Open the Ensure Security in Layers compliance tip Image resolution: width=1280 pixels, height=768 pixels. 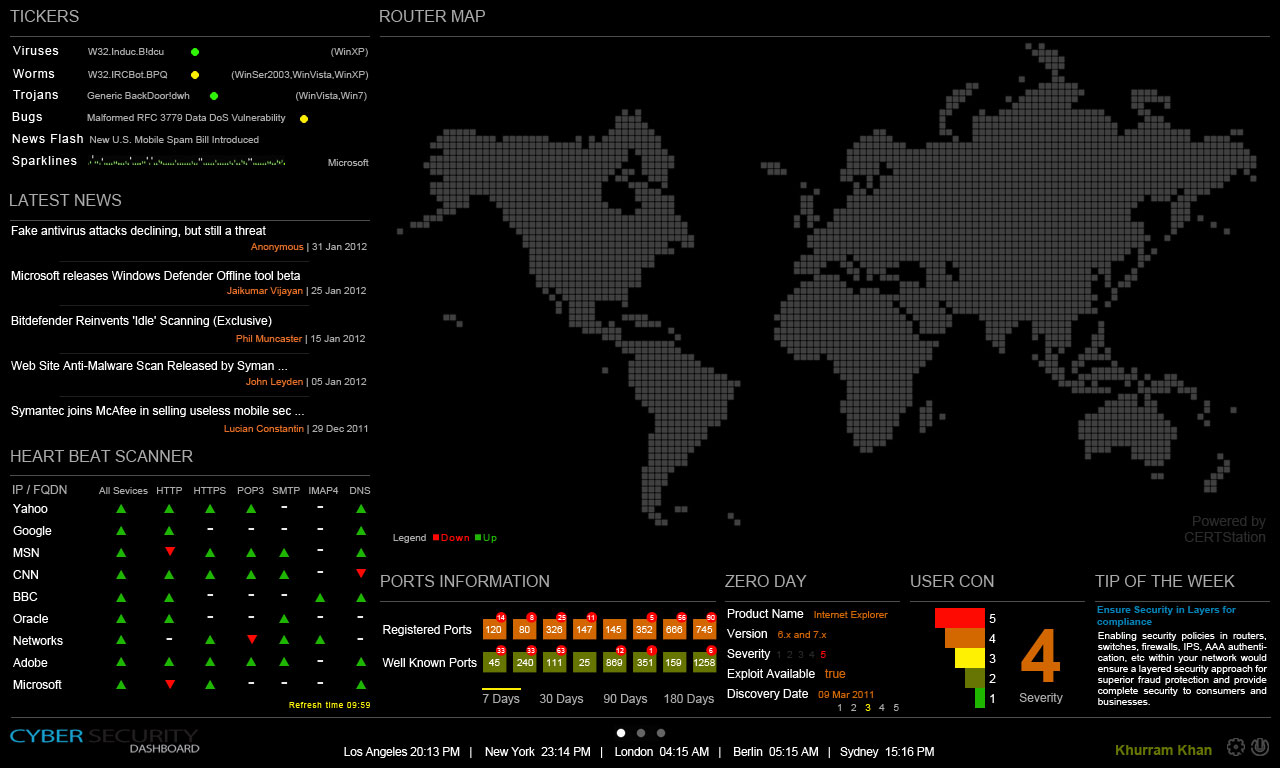pyautogui.click(x=1166, y=615)
